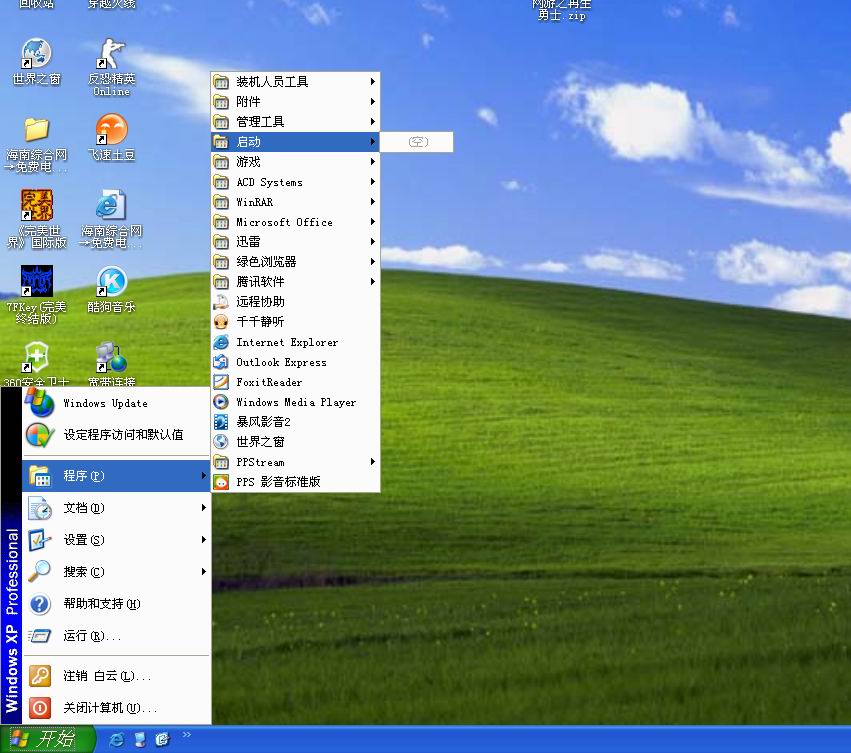
Task: Expand the Microsoft Office folder
Action: [295, 222]
